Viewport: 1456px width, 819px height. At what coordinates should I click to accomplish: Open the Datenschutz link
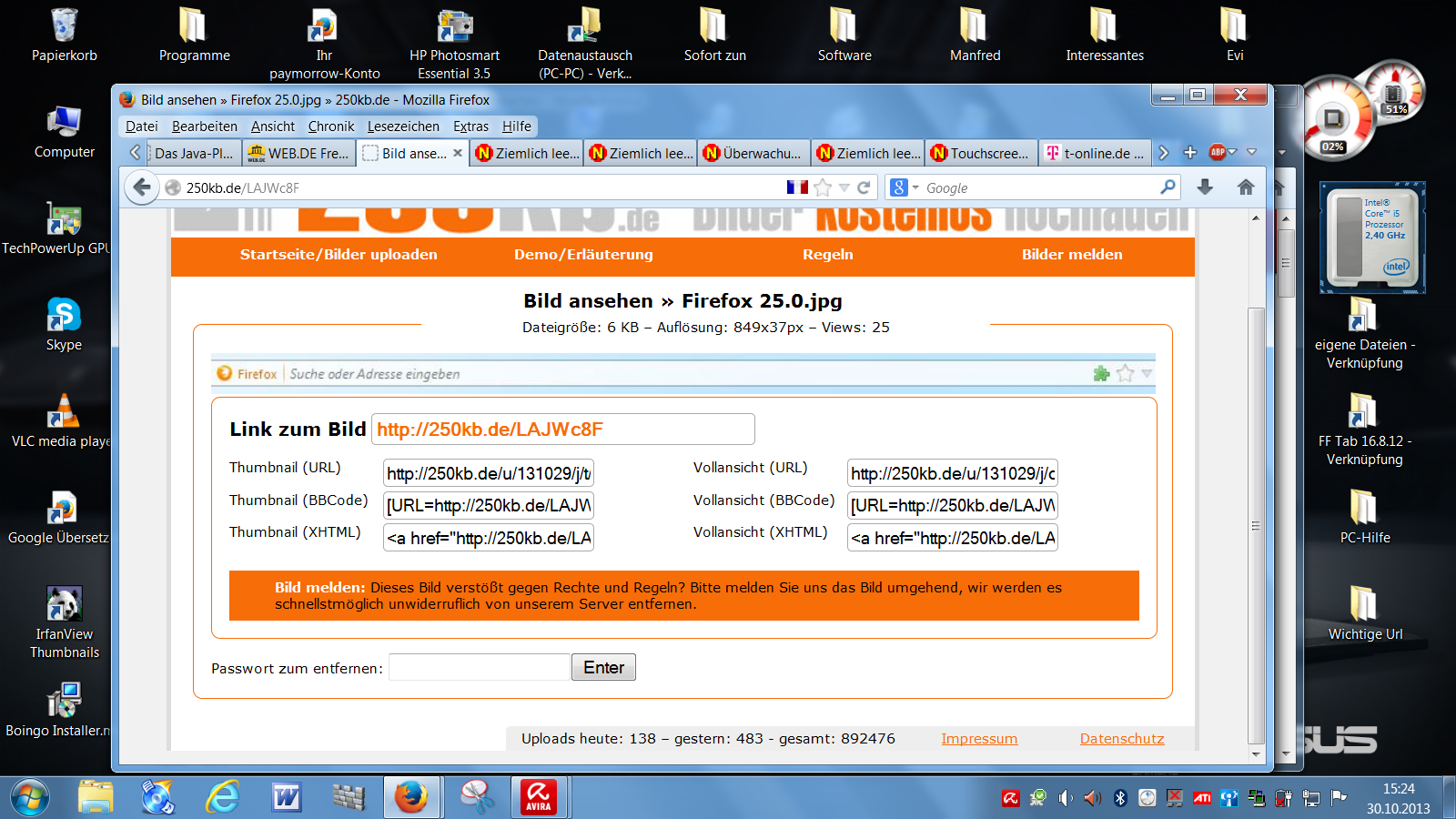1122,739
